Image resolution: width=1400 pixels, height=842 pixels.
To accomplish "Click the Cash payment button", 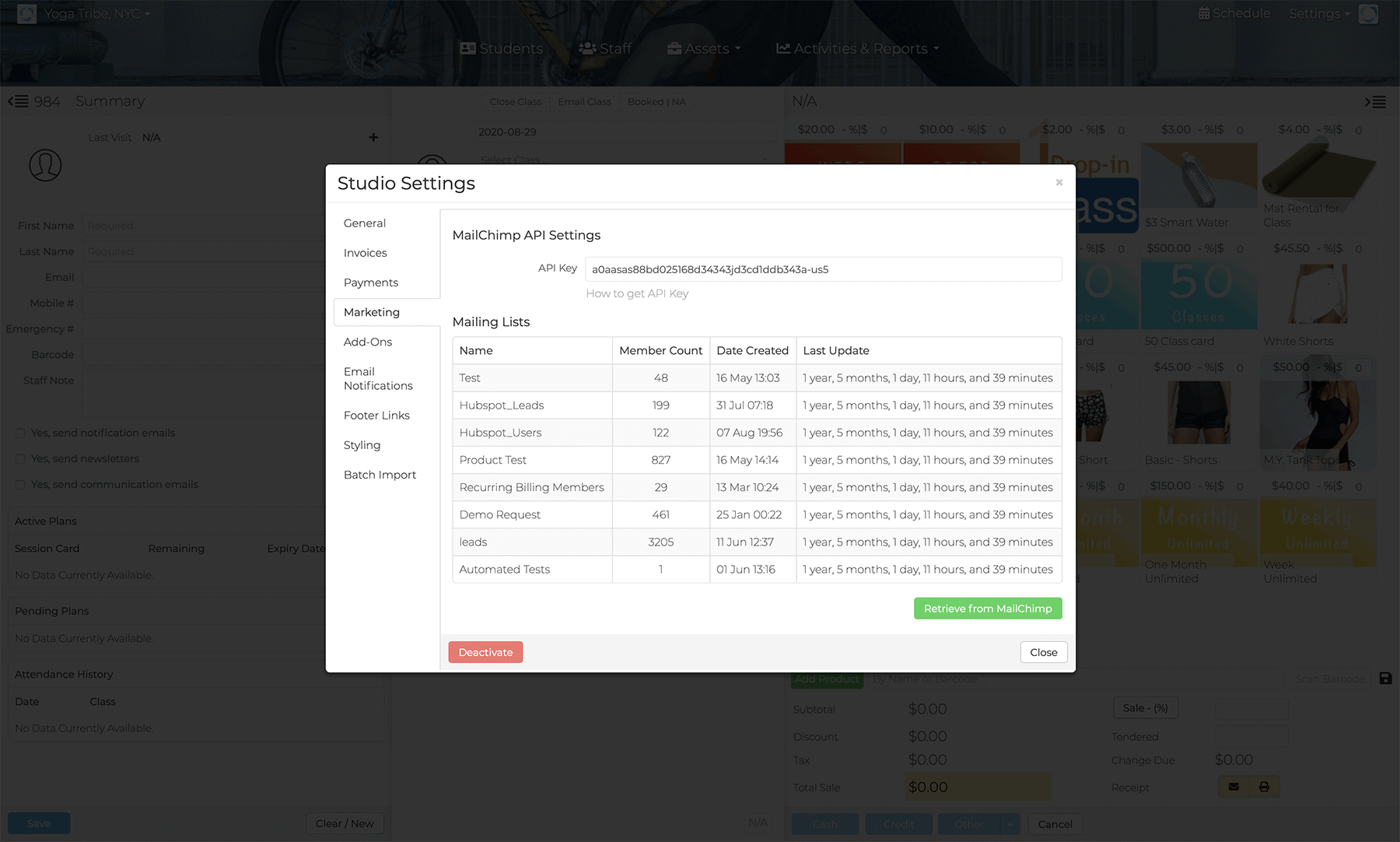I will (x=825, y=824).
